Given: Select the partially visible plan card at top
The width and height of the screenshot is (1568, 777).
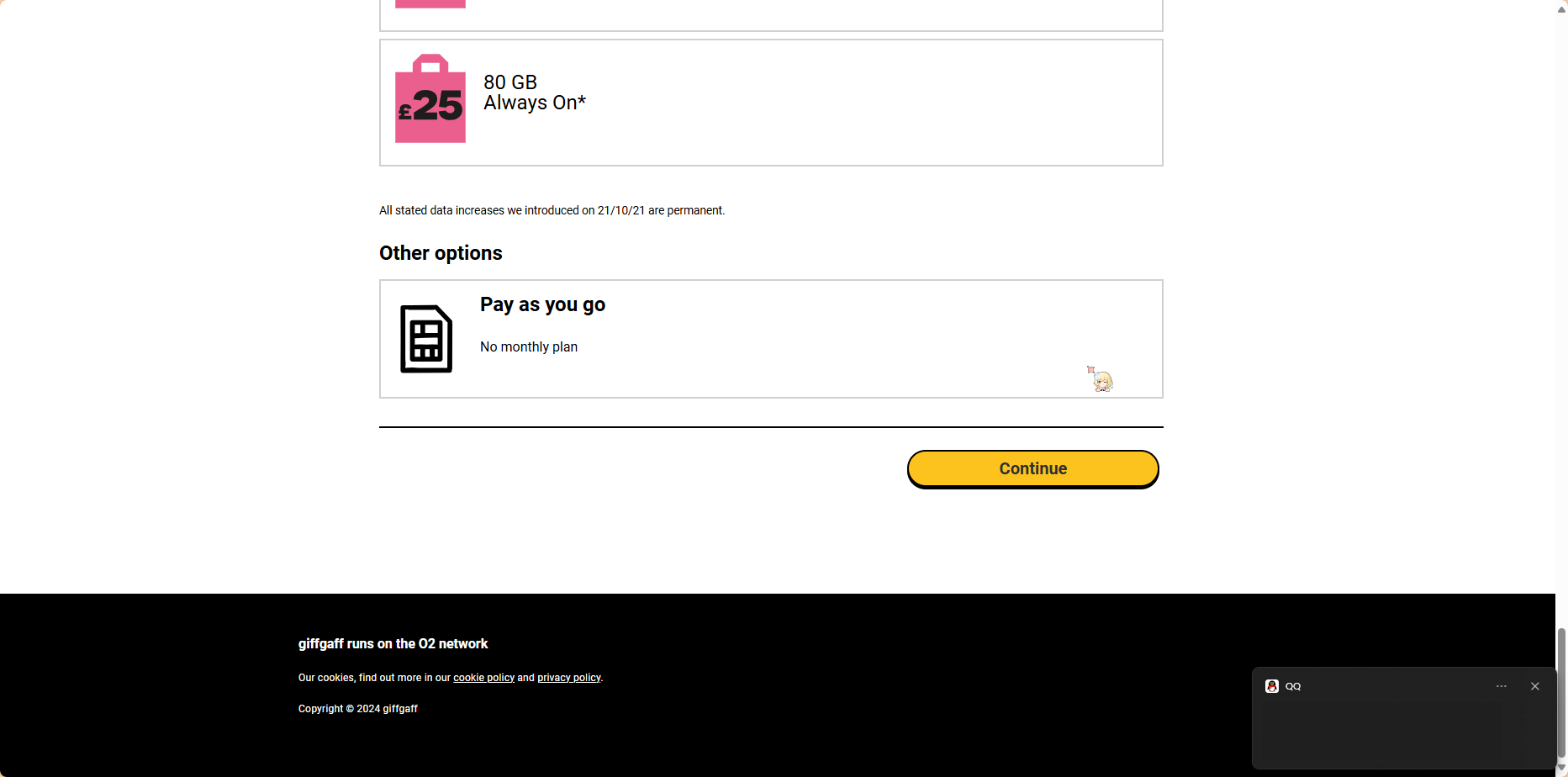Looking at the screenshot, I should (770, 14).
